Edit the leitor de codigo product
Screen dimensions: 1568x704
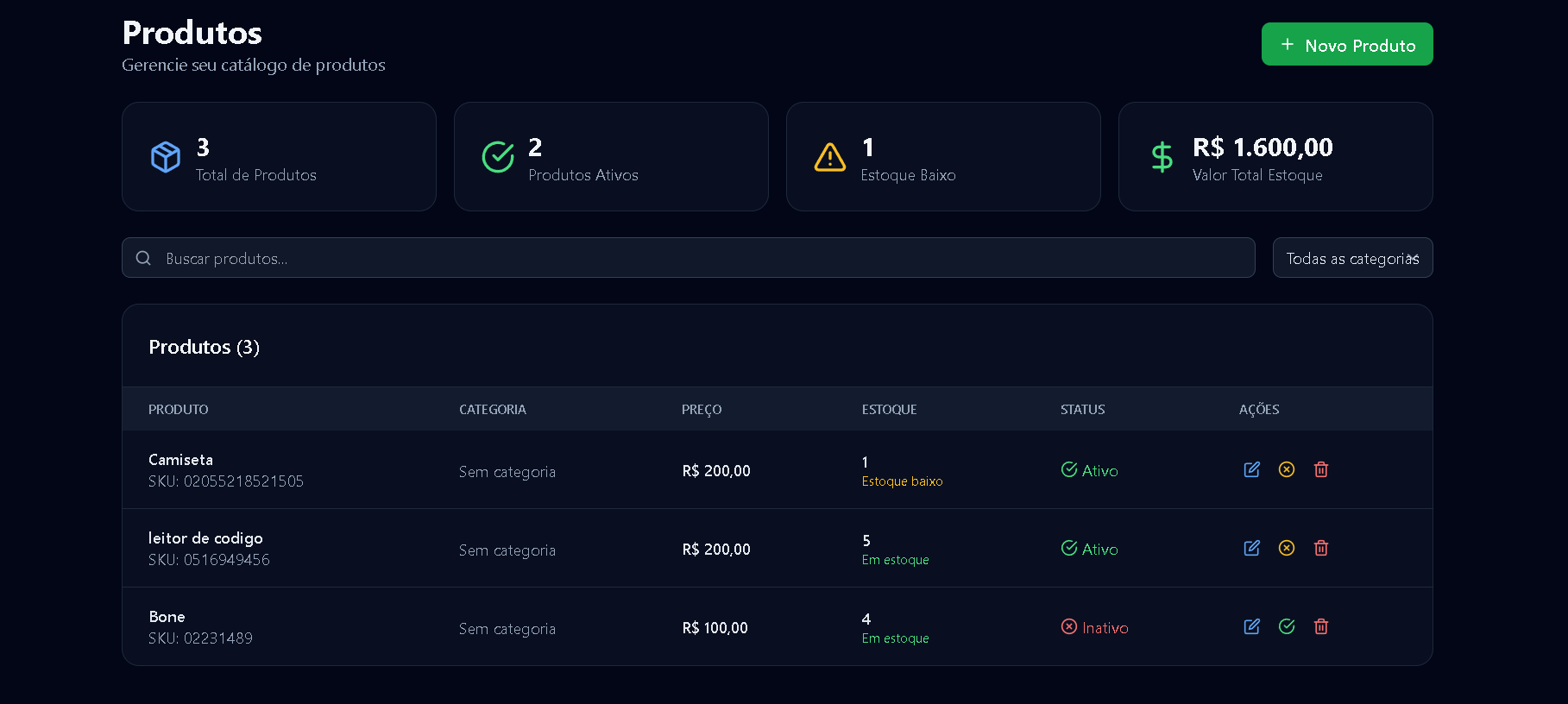pyautogui.click(x=1251, y=548)
